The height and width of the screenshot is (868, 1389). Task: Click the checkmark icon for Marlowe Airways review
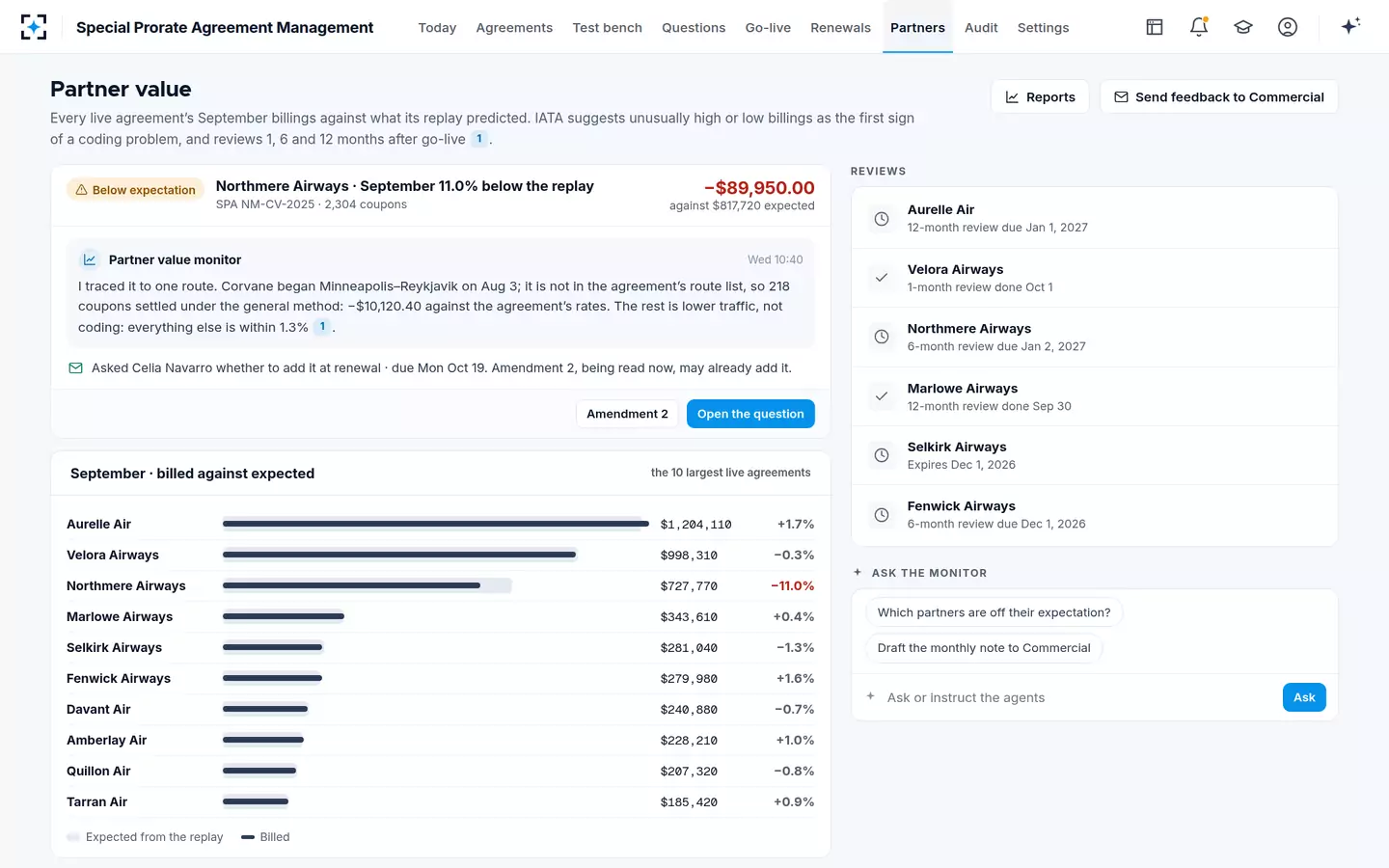(882, 396)
